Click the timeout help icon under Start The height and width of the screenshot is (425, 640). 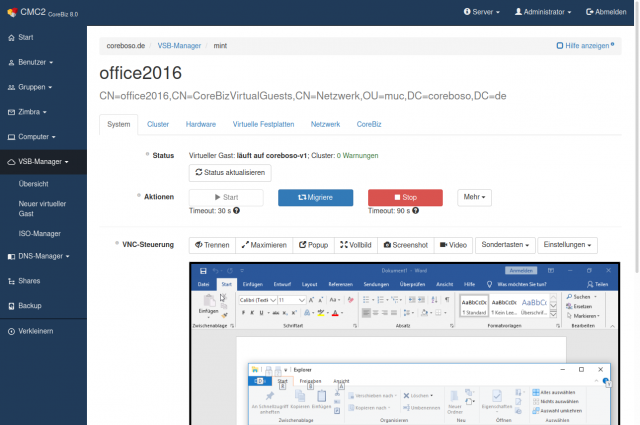coord(236,211)
